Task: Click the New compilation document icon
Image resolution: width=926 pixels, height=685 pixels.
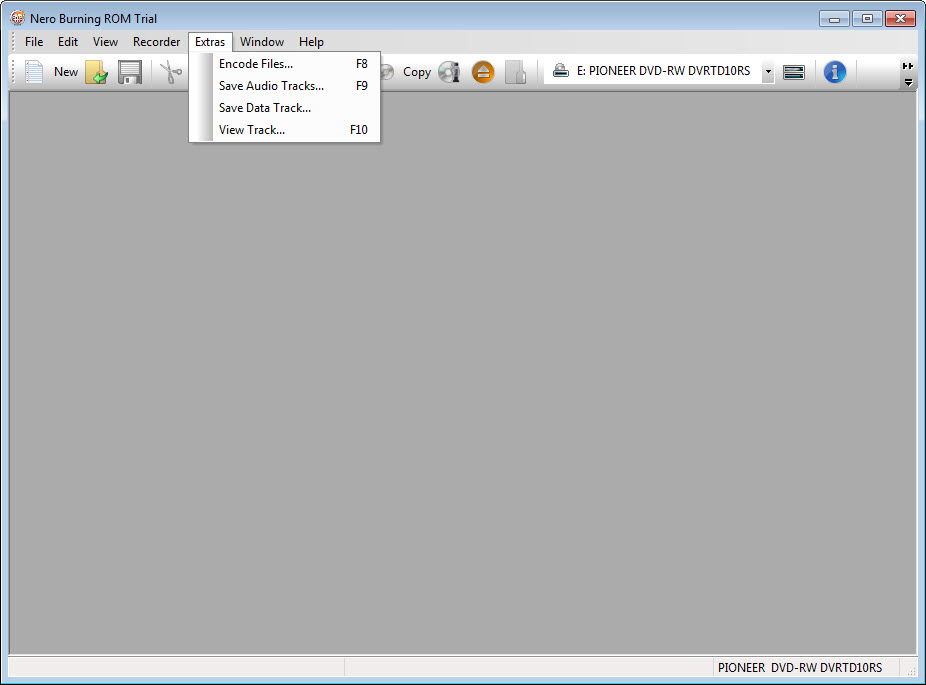Action: click(34, 72)
